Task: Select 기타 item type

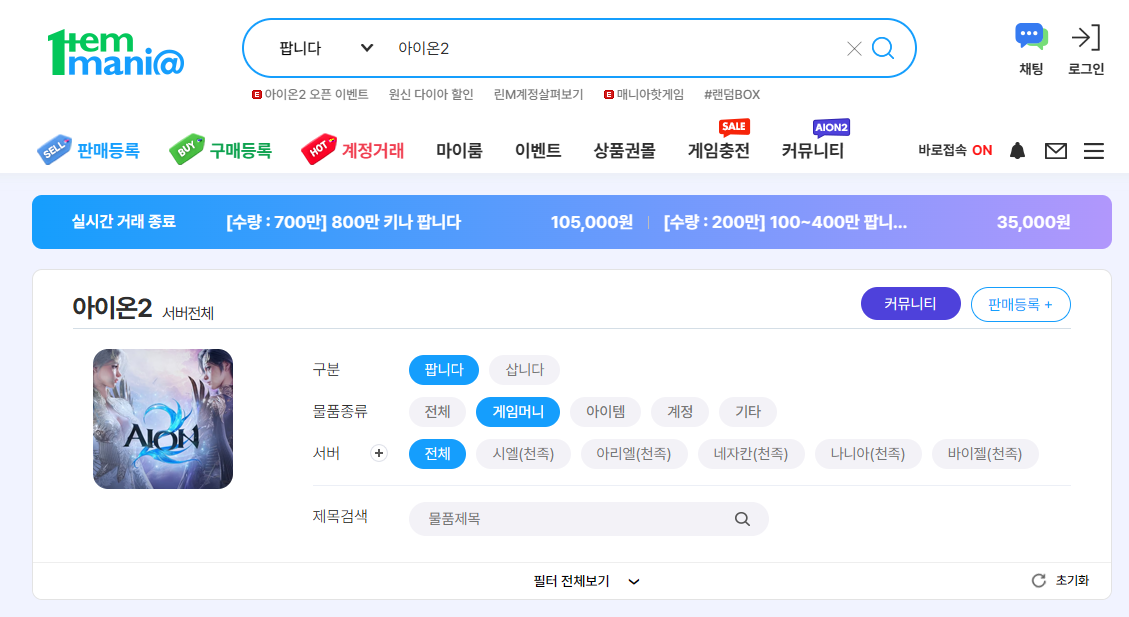Action: click(x=747, y=412)
